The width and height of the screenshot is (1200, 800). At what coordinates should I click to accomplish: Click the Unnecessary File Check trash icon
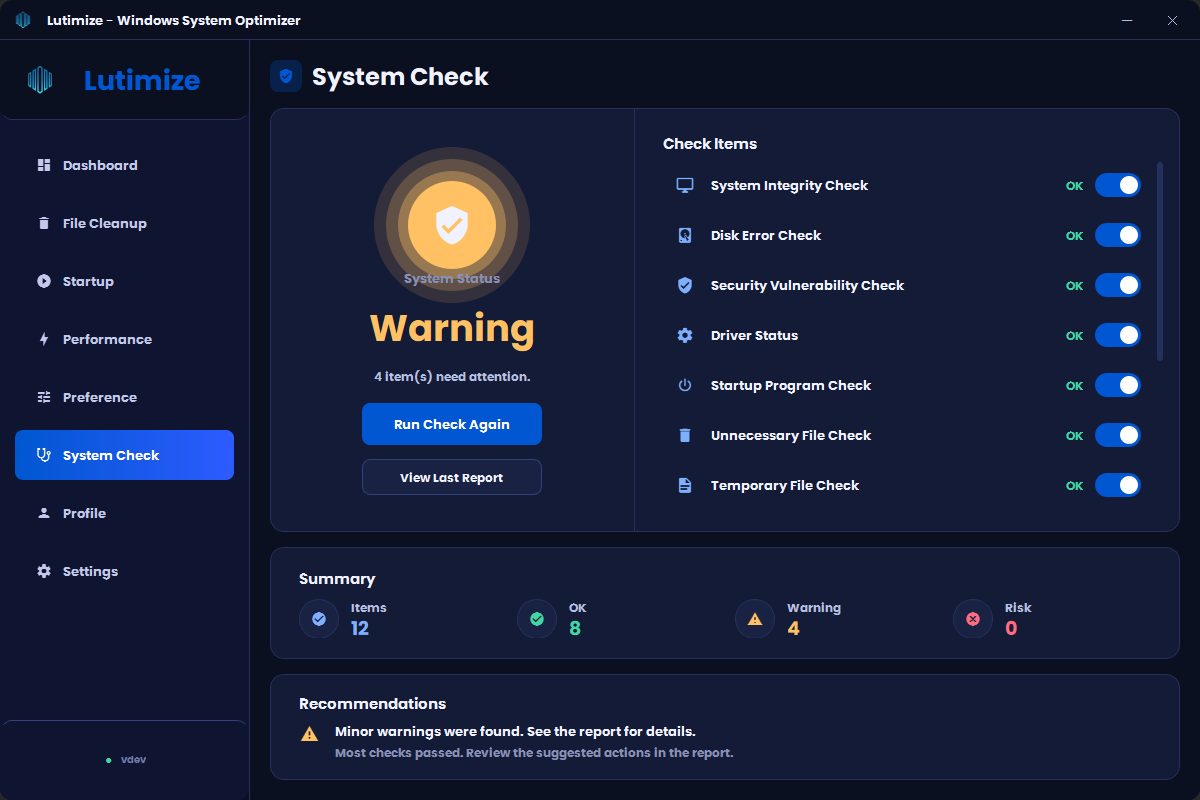coord(685,436)
